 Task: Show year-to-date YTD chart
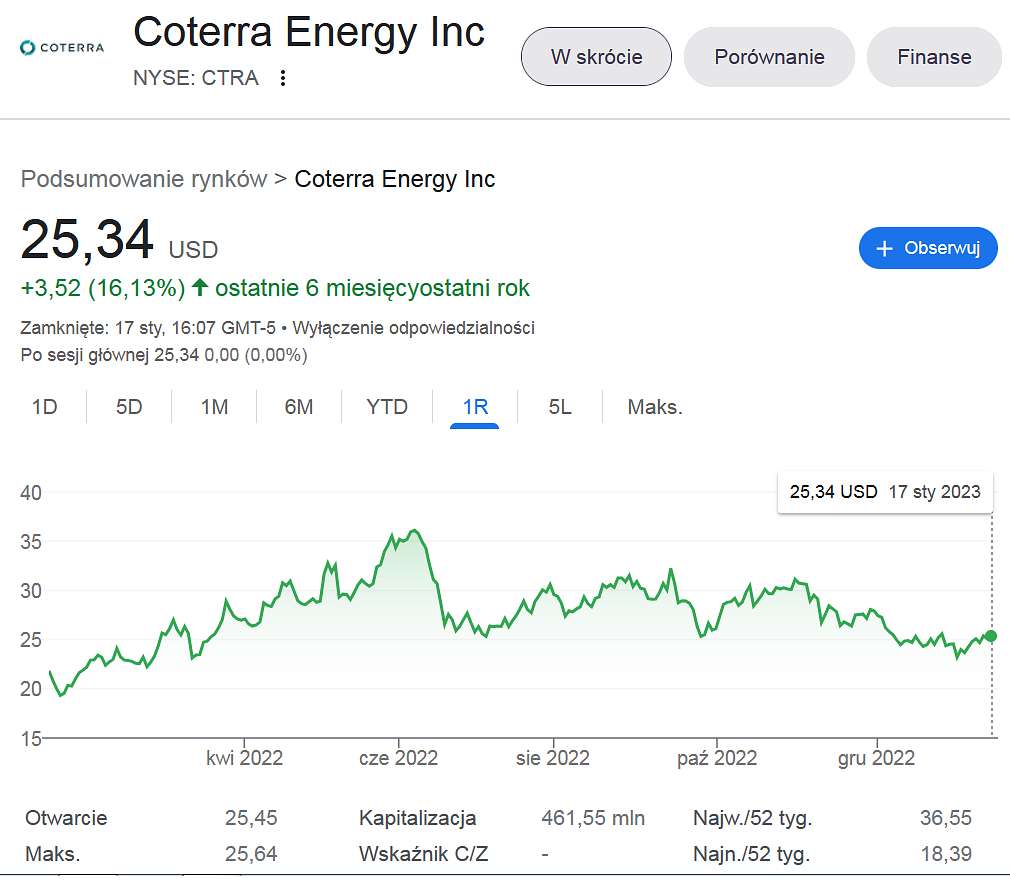point(387,407)
